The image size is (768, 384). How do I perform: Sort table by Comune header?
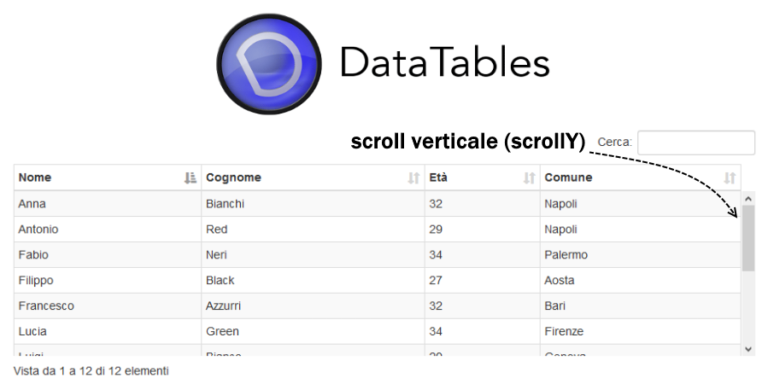(x=640, y=177)
